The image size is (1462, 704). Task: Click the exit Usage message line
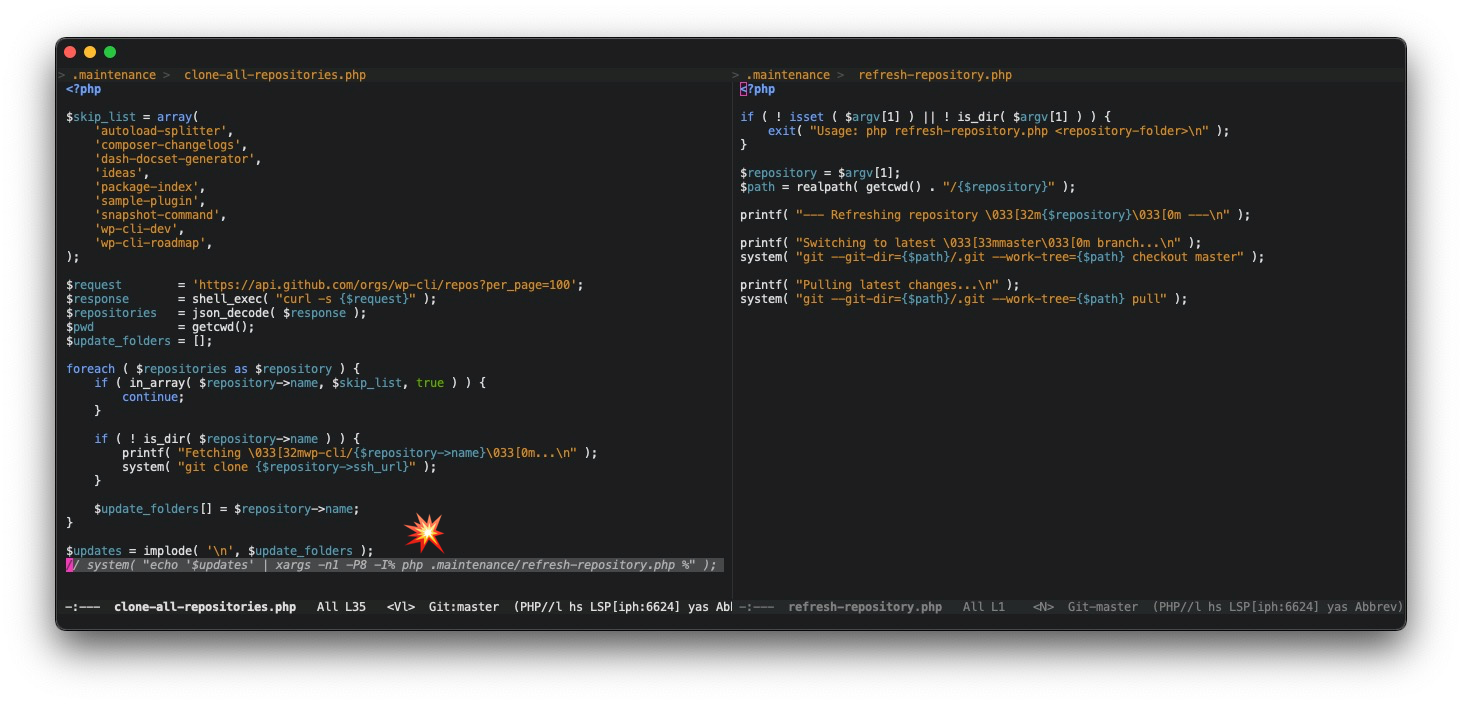click(999, 131)
